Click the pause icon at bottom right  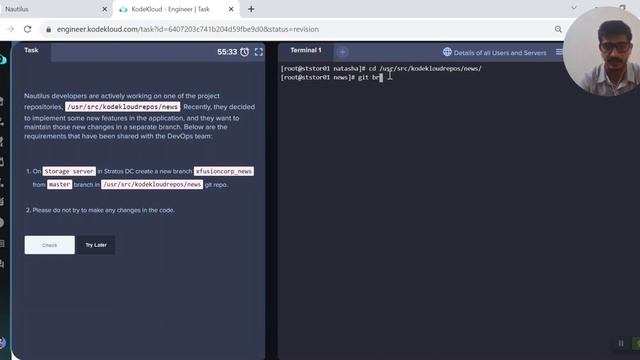pos(621,343)
